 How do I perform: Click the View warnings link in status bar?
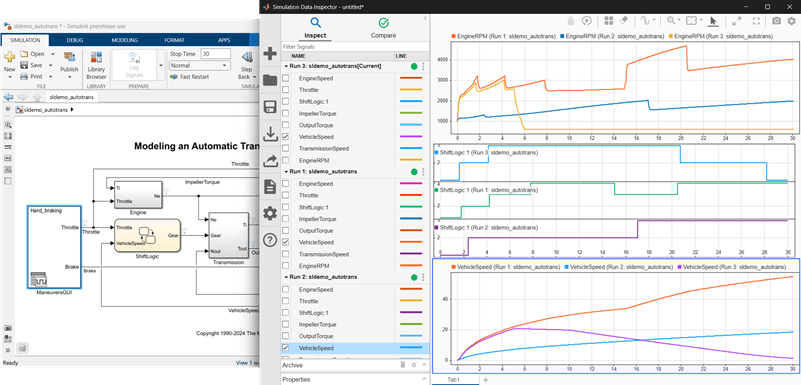(x=248, y=363)
